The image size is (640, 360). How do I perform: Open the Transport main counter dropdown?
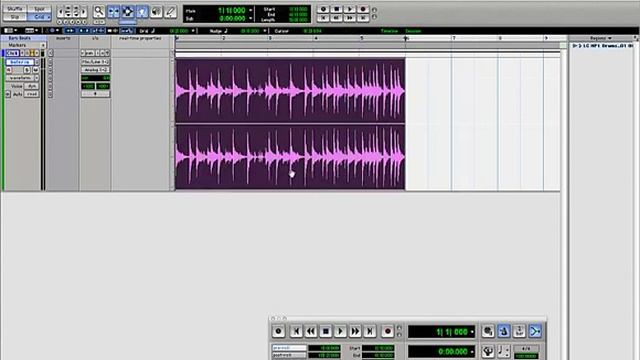(x=472, y=332)
